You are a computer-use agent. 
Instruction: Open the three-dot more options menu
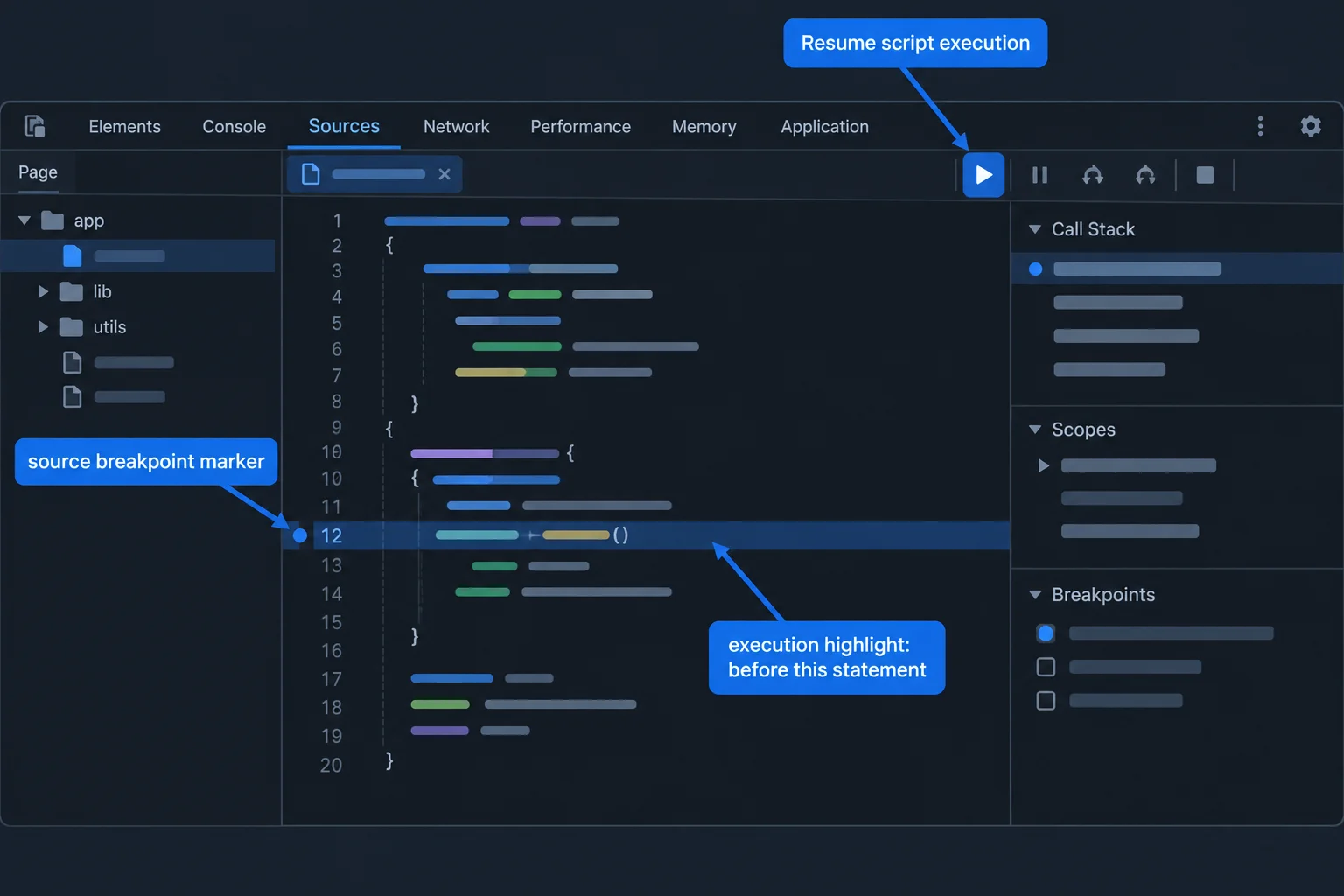1260,126
